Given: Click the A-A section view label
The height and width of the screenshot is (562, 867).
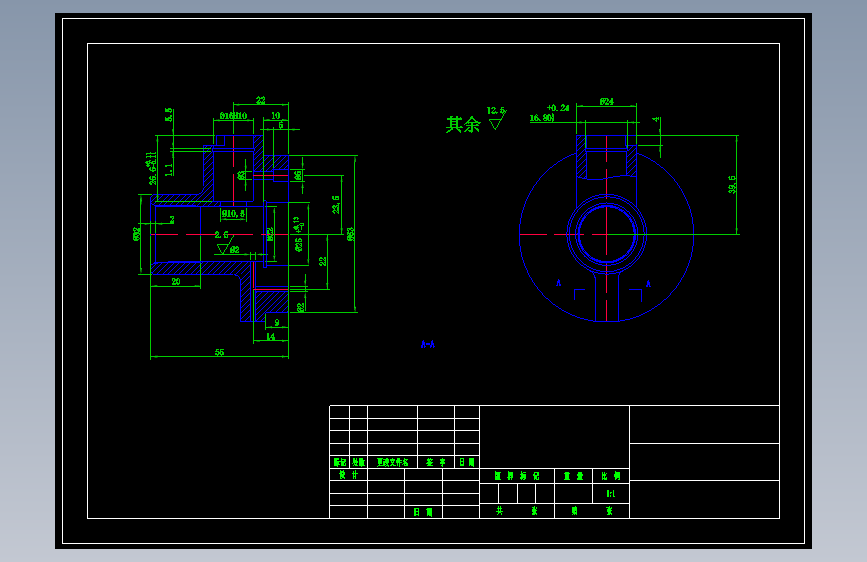Looking at the screenshot, I should point(428,345).
